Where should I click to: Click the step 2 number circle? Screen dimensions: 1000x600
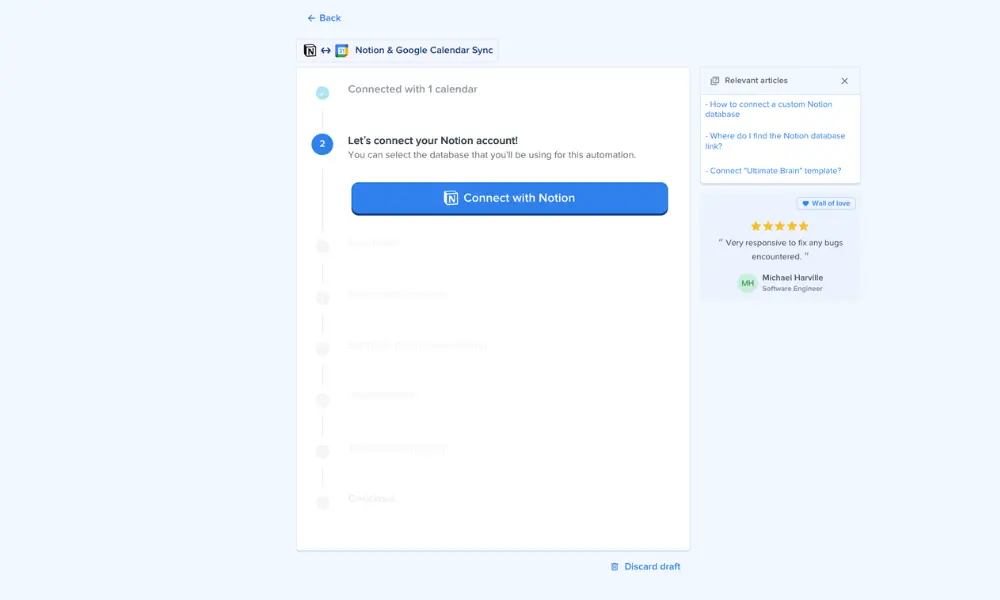pyautogui.click(x=322, y=144)
